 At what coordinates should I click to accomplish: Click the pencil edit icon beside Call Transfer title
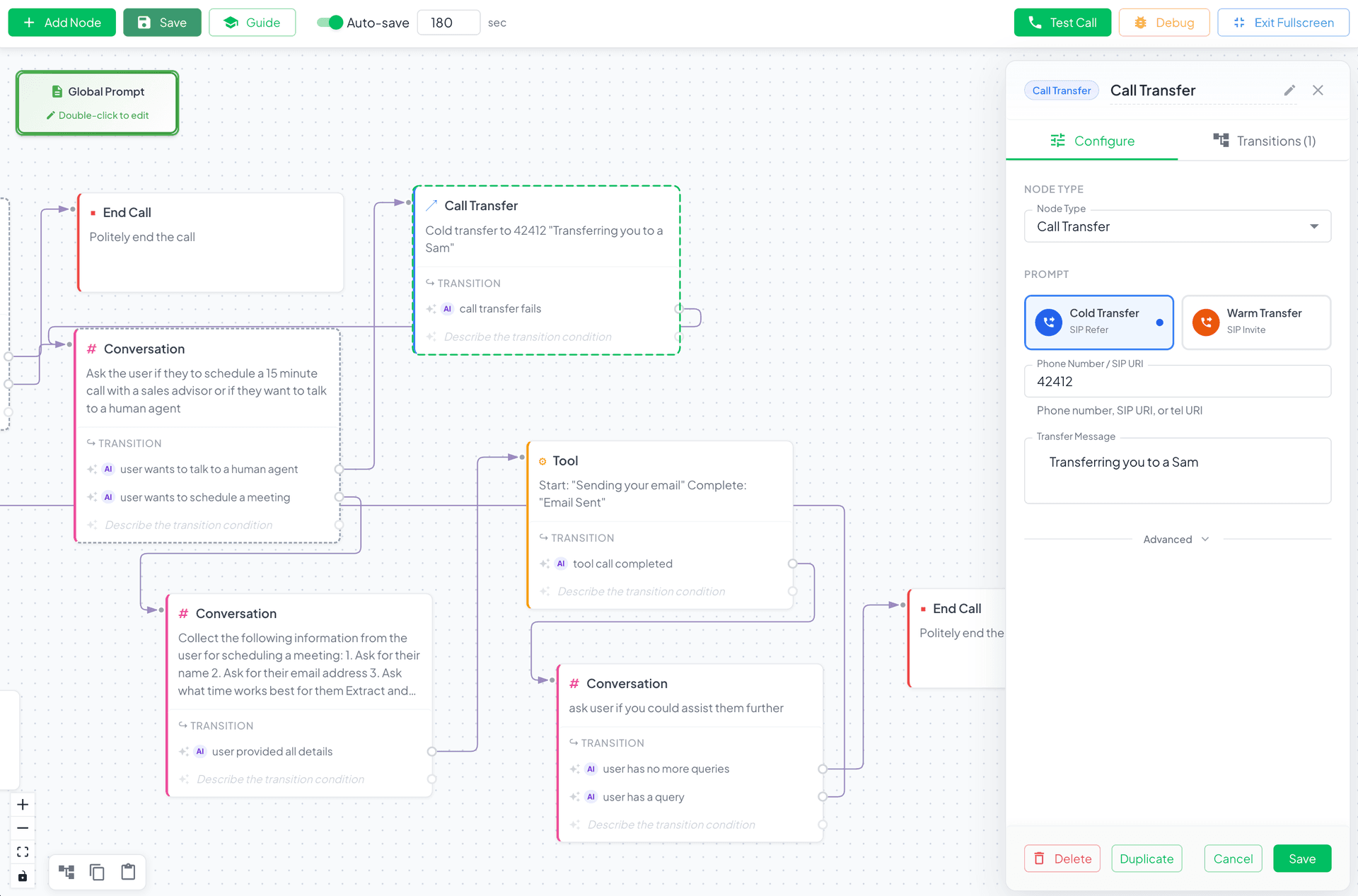click(1289, 91)
